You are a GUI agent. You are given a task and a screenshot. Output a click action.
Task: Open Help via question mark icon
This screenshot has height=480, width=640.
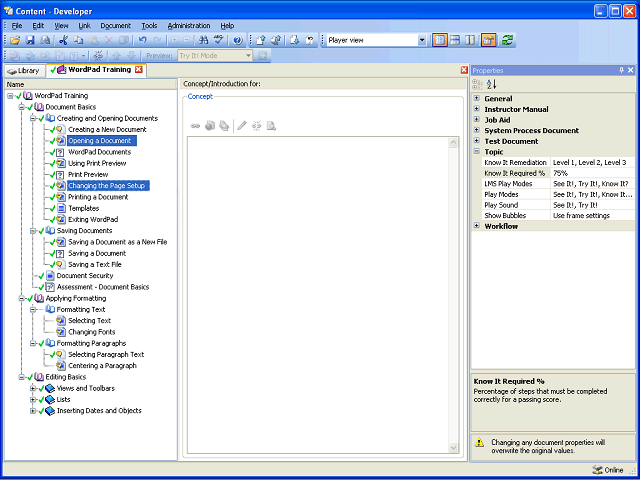[x=238, y=40]
